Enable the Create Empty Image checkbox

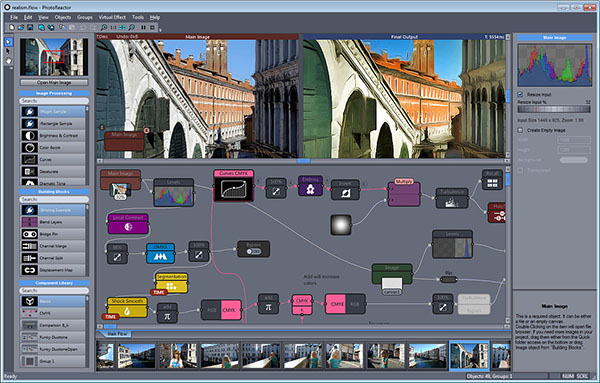click(520, 130)
